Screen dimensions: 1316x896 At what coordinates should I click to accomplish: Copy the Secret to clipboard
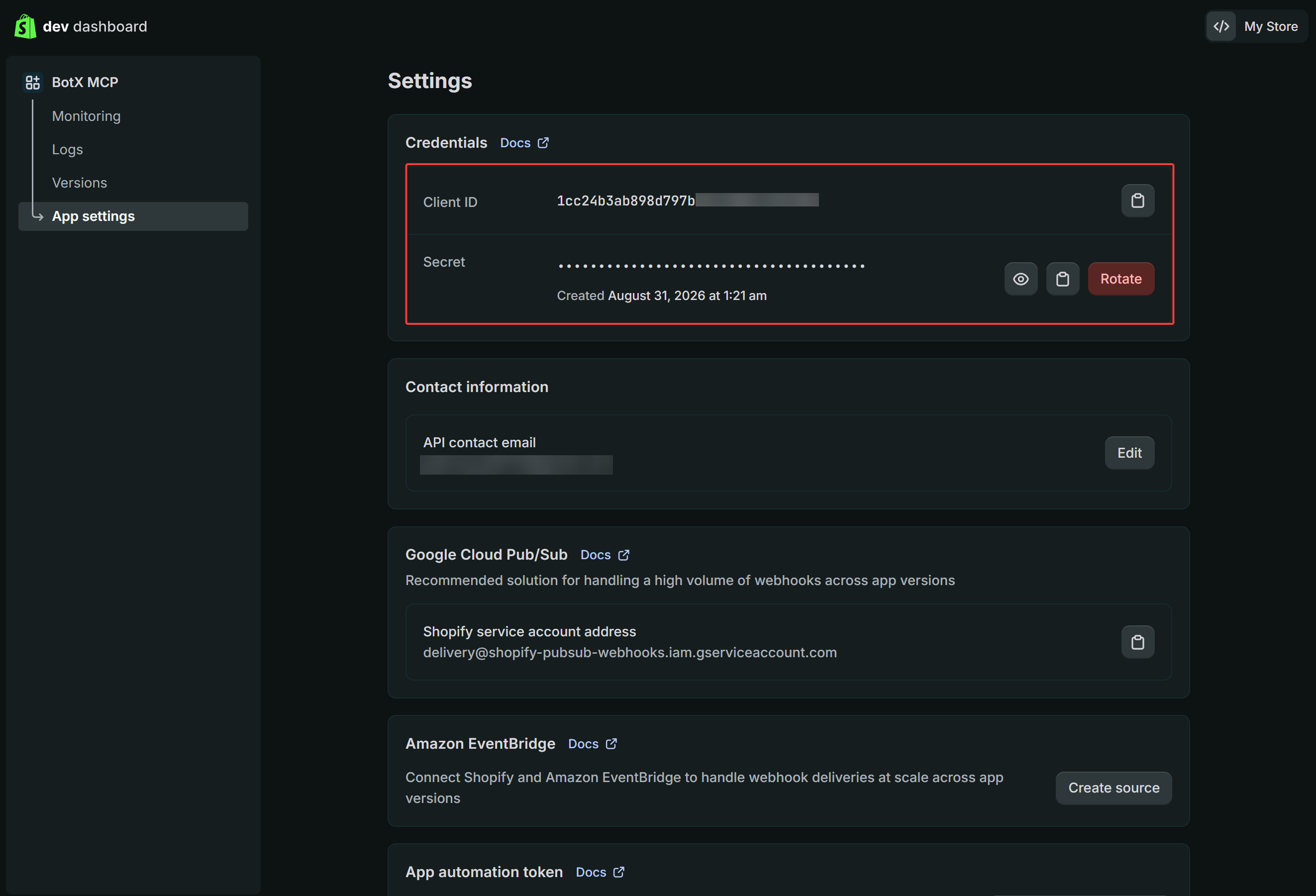click(x=1063, y=279)
